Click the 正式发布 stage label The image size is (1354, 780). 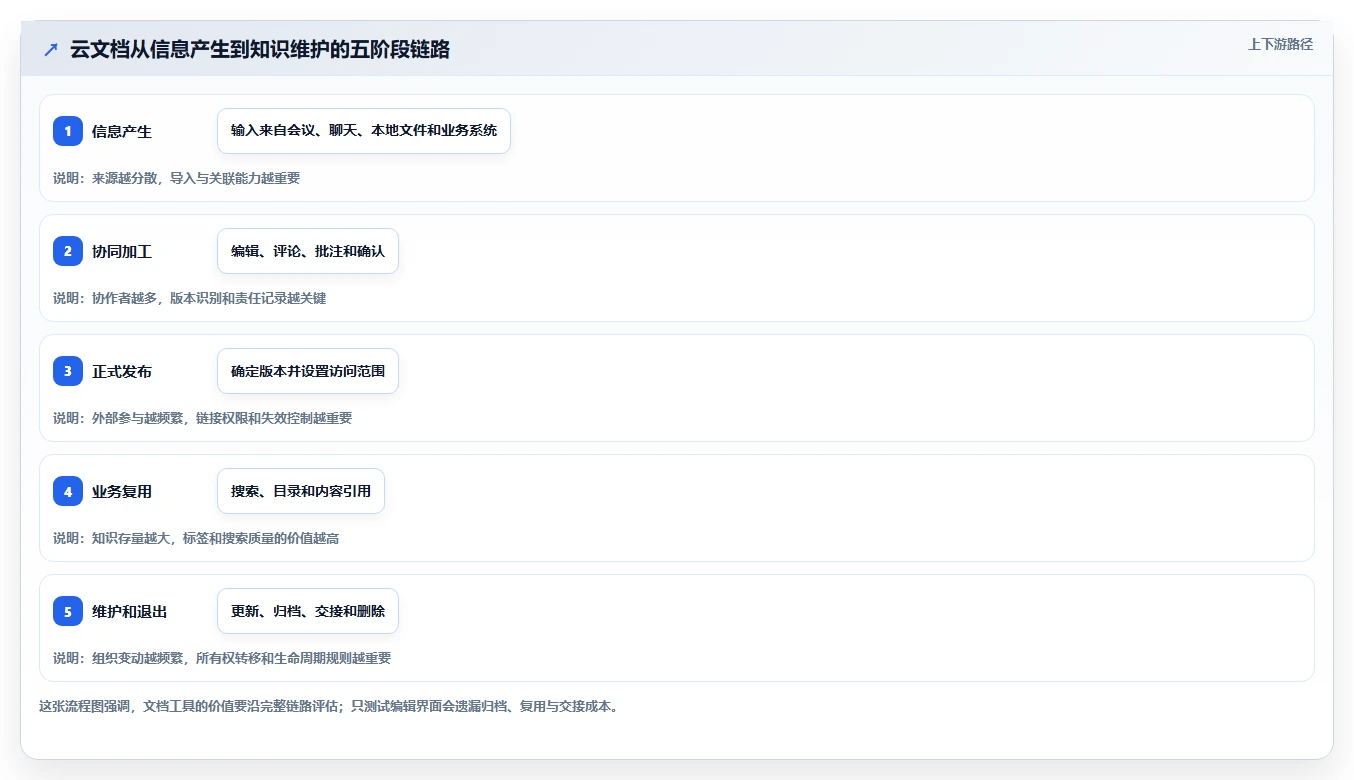click(122, 372)
